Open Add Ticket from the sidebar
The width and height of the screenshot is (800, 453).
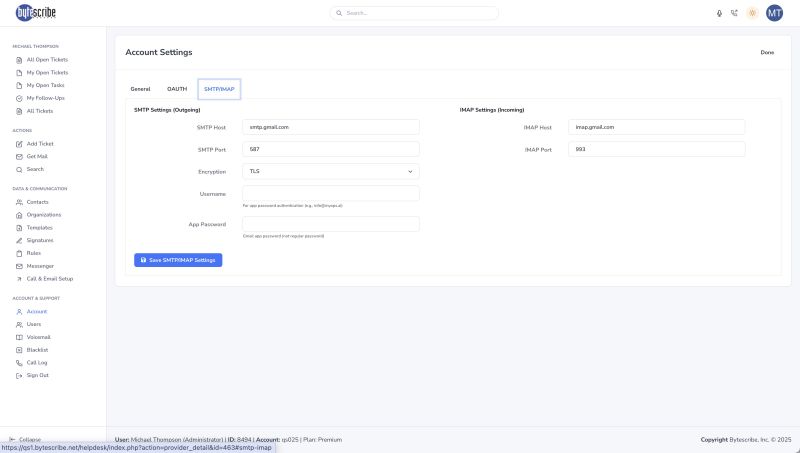pyautogui.click(x=40, y=144)
